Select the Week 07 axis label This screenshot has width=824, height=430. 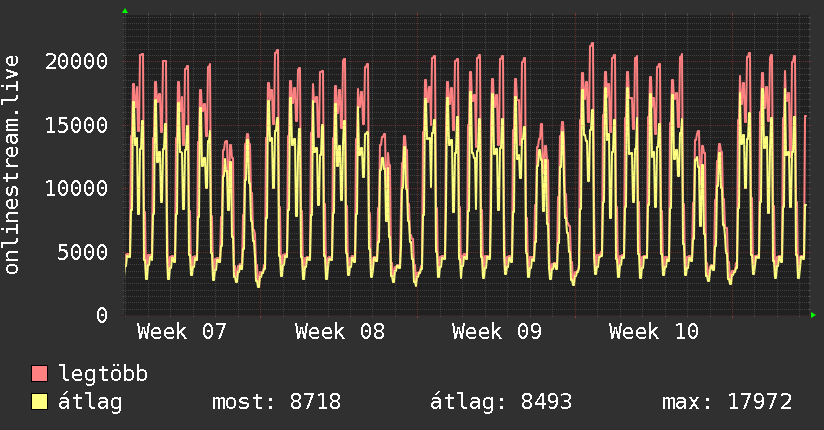click(x=182, y=332)
